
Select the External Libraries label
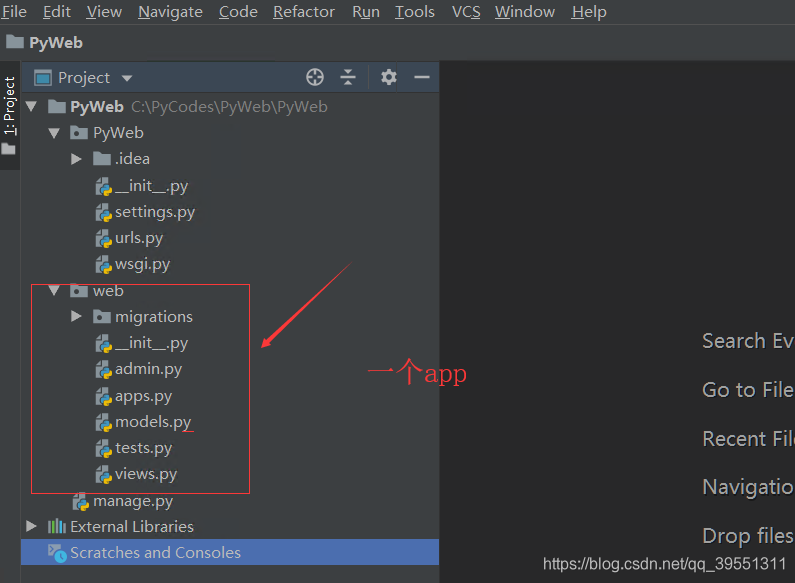[x=132, y=527]
